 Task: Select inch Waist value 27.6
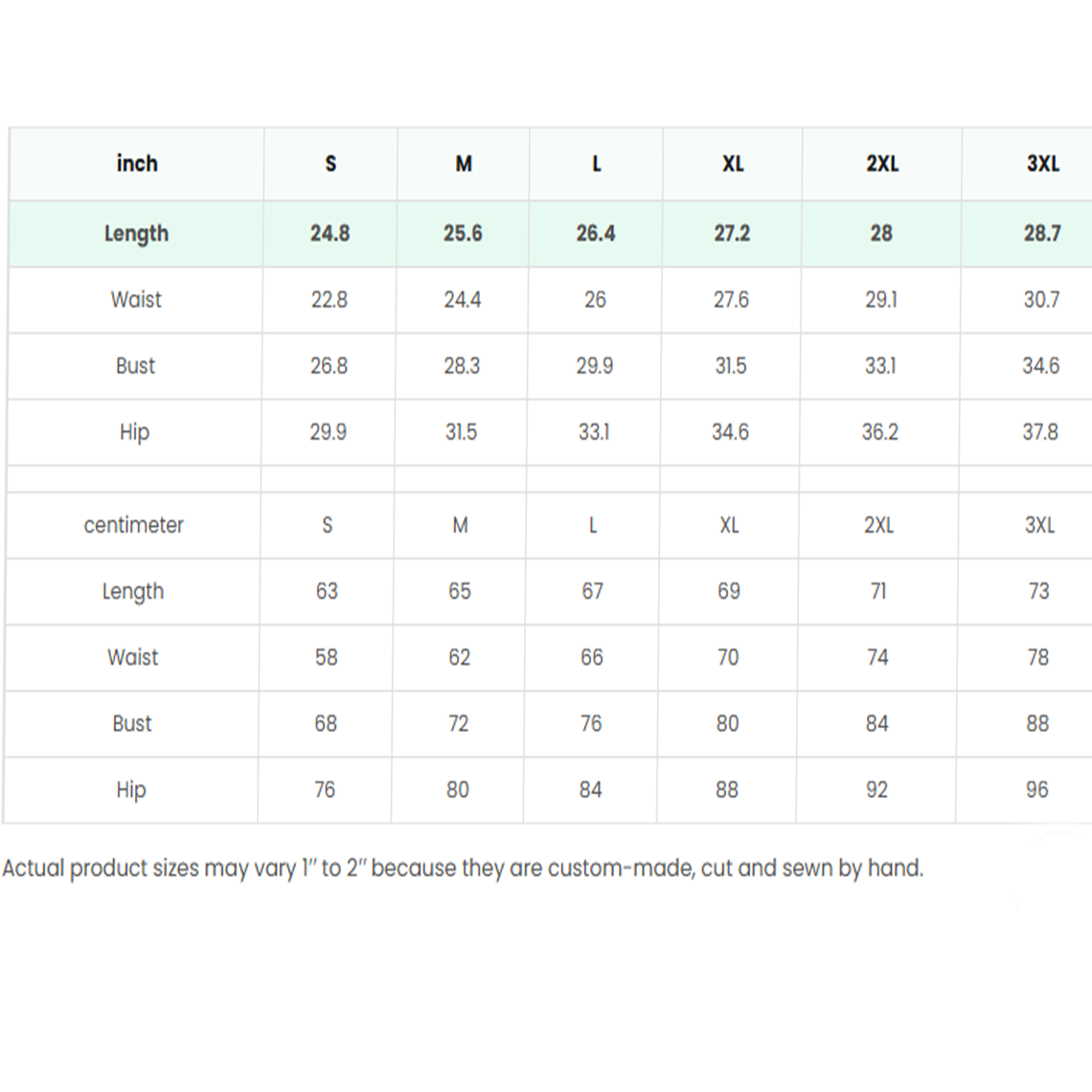point(731,300)
